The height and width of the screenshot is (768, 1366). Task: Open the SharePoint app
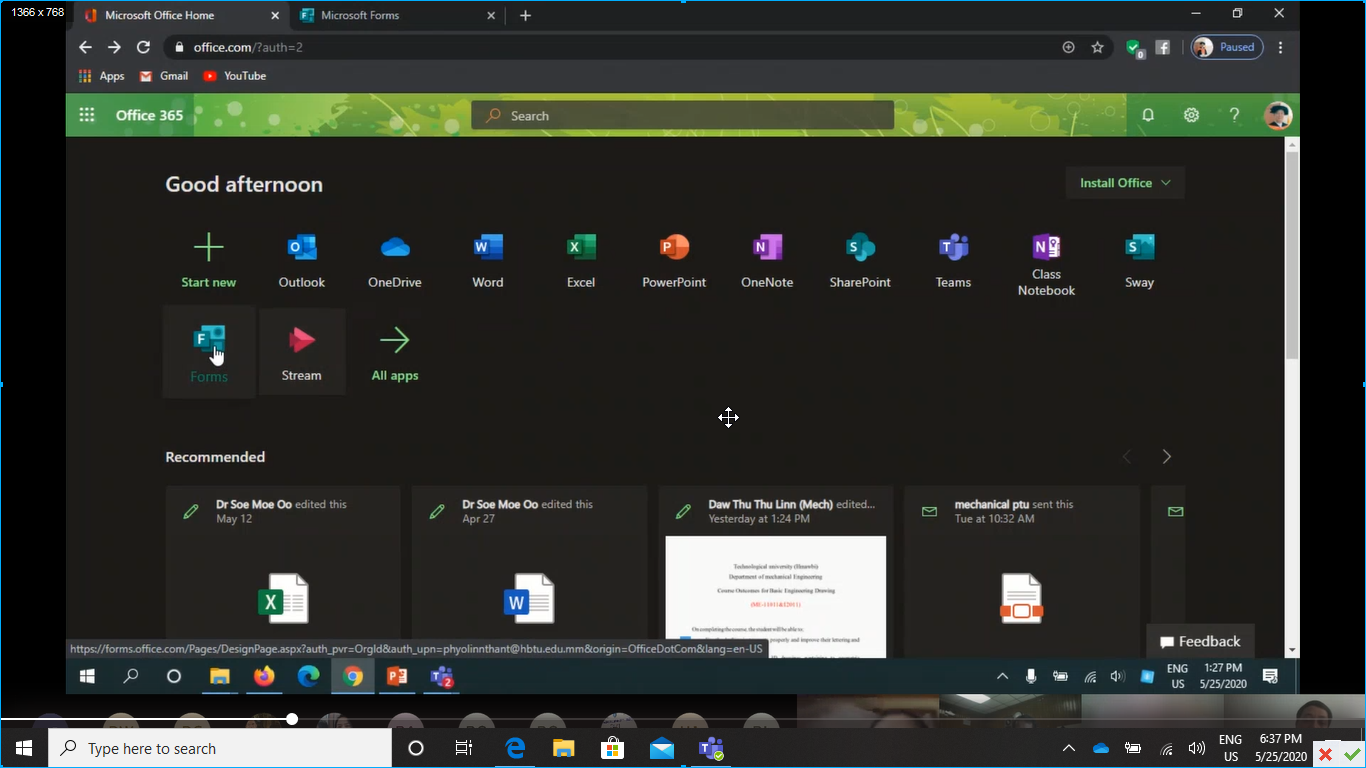tap(860, 260)
